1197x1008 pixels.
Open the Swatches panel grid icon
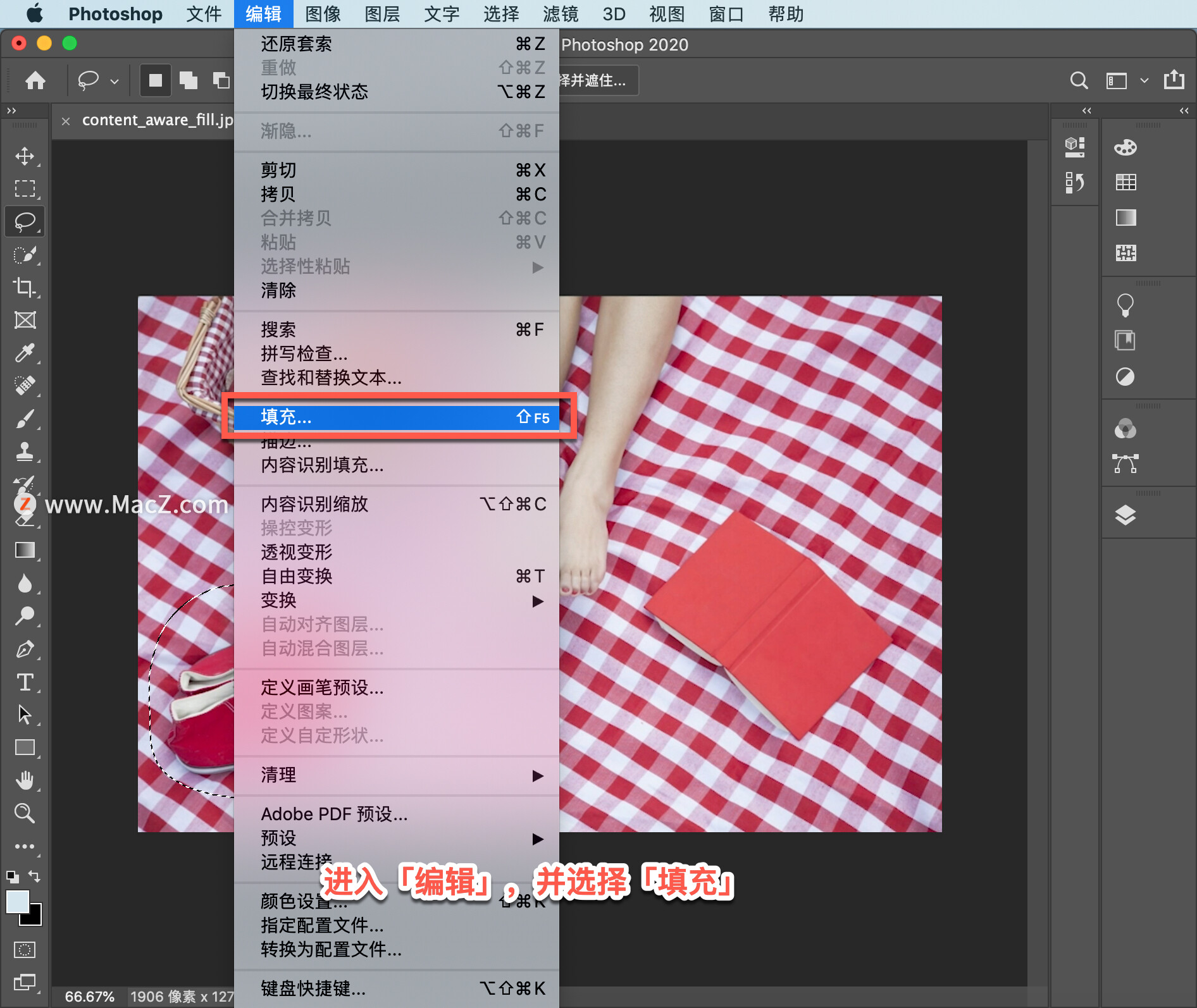click(x=1126, y=183)
